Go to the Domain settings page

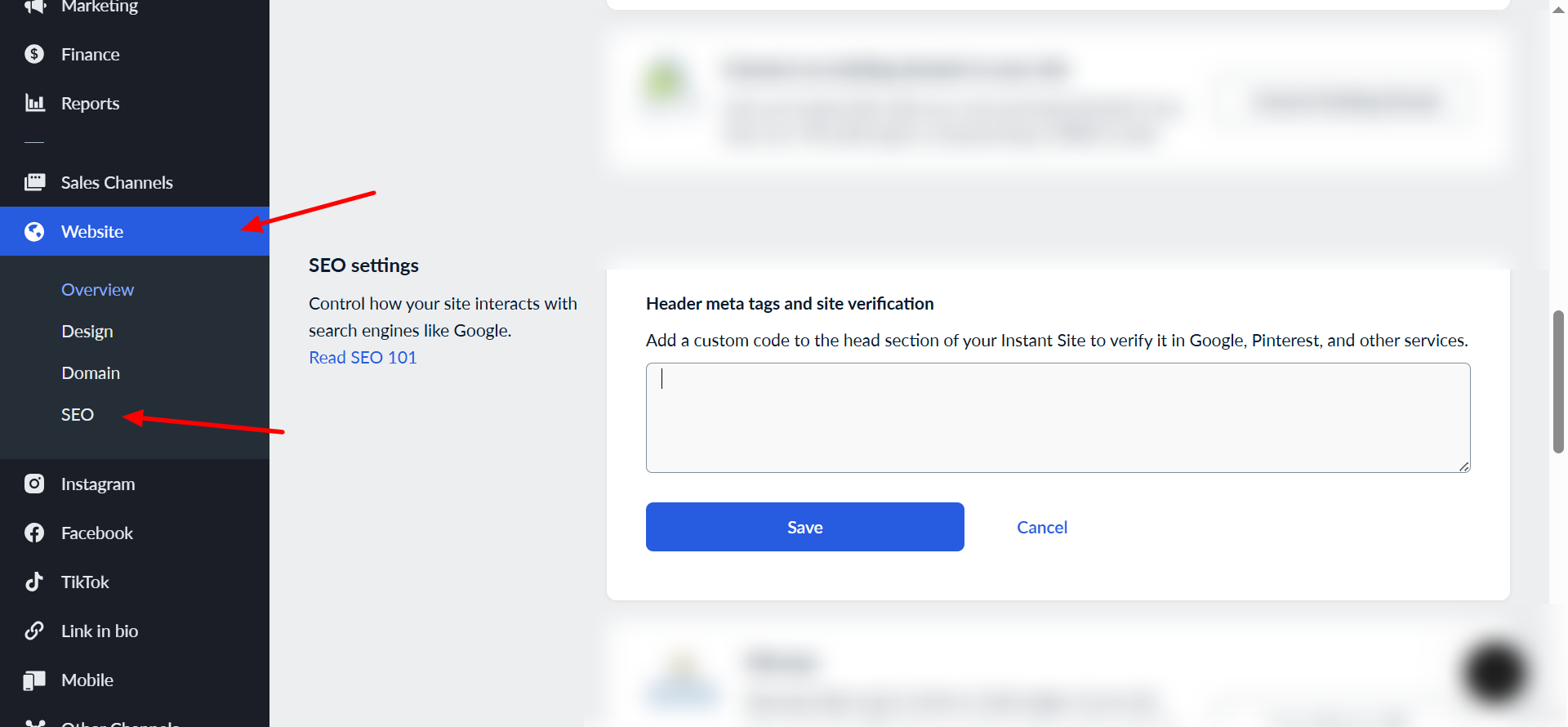[91, 373]
